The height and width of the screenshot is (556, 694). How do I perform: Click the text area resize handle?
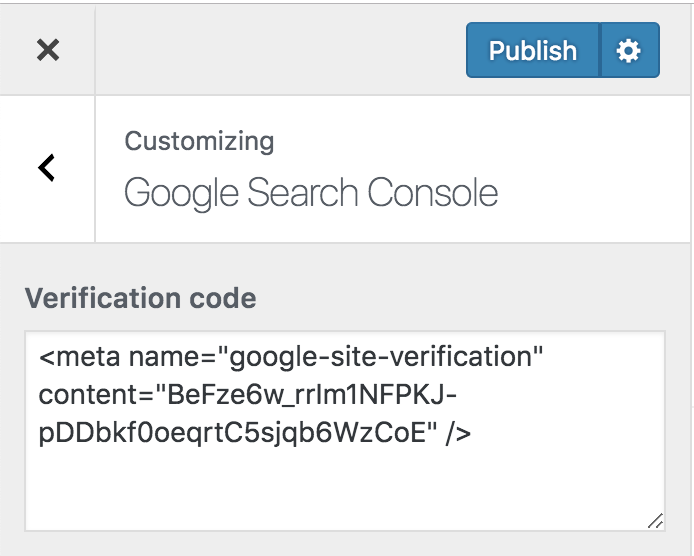pos(655,520)
